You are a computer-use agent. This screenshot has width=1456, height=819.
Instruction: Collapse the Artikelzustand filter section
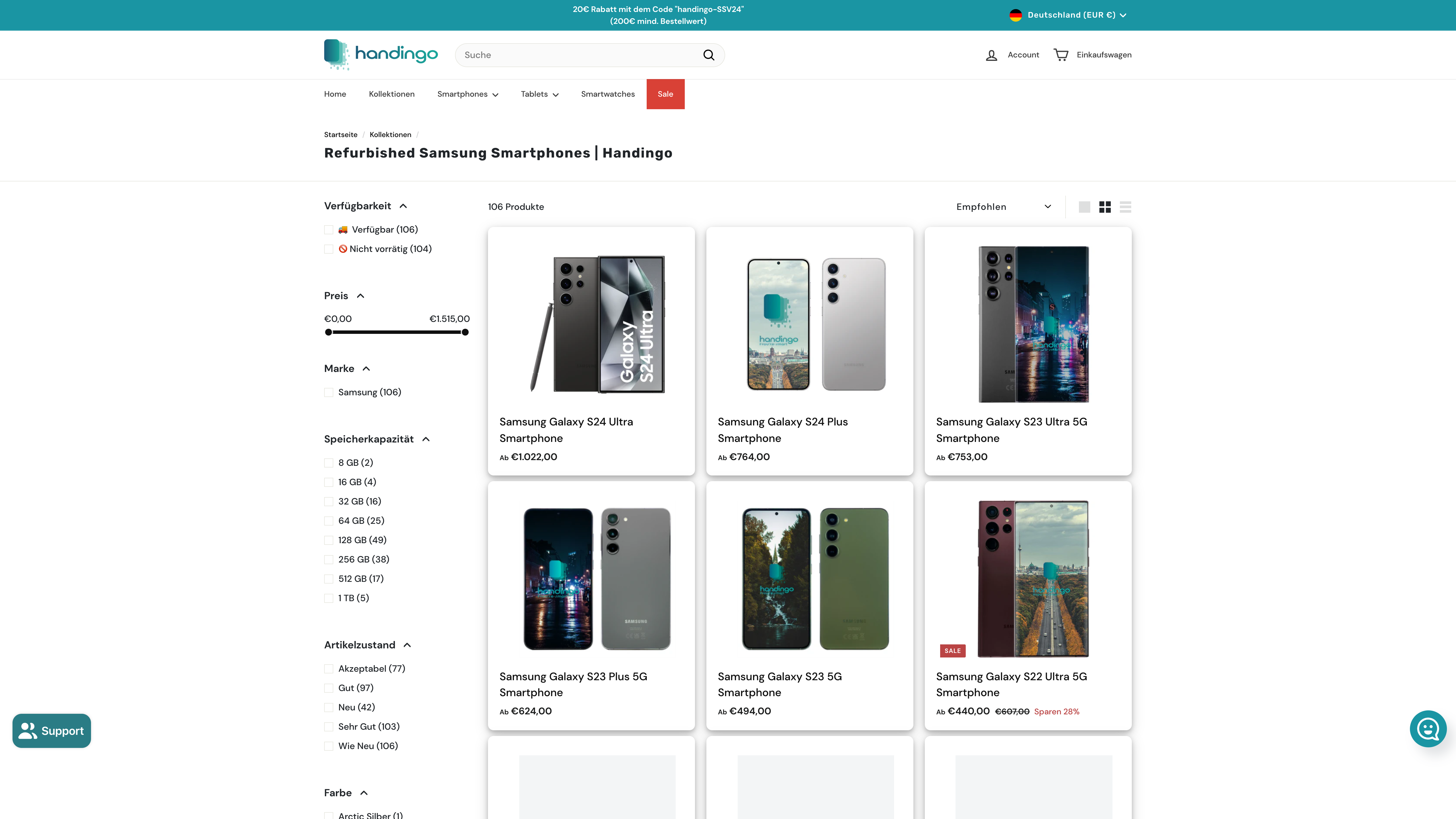point(367,645)
